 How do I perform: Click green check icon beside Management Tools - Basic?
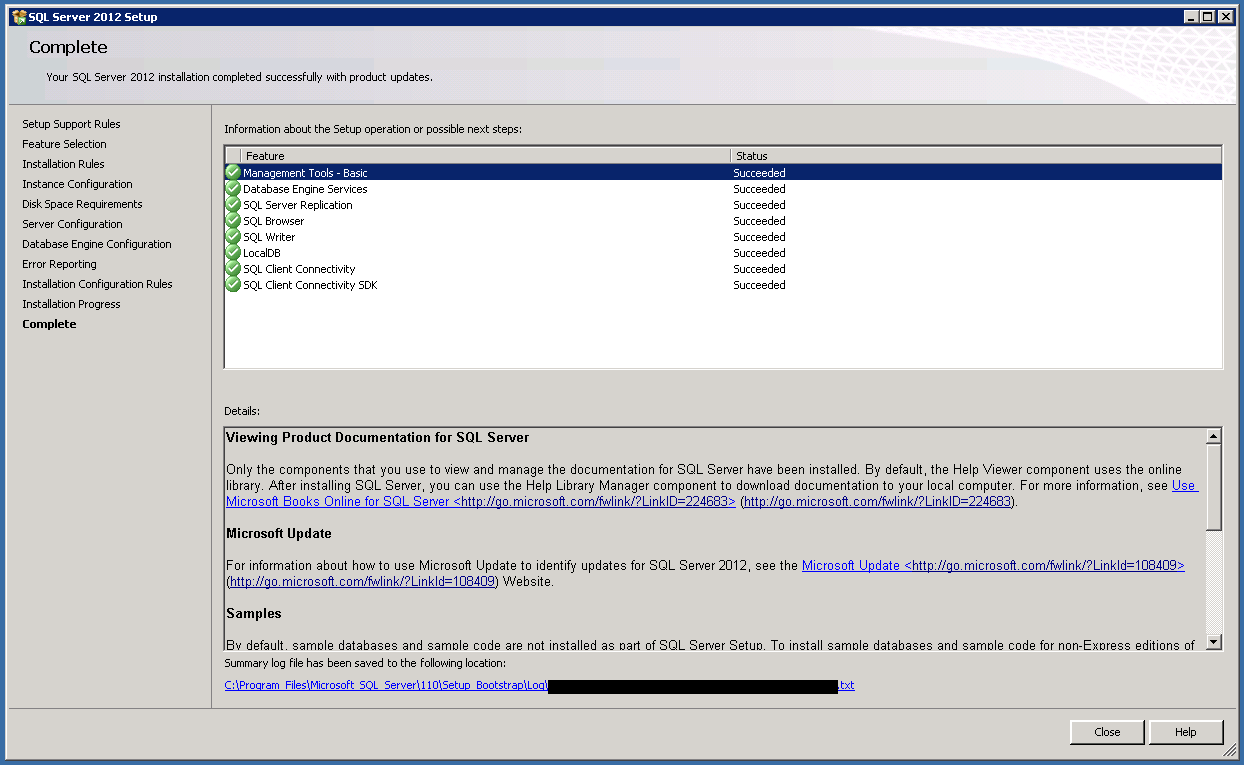pos(233,172)
